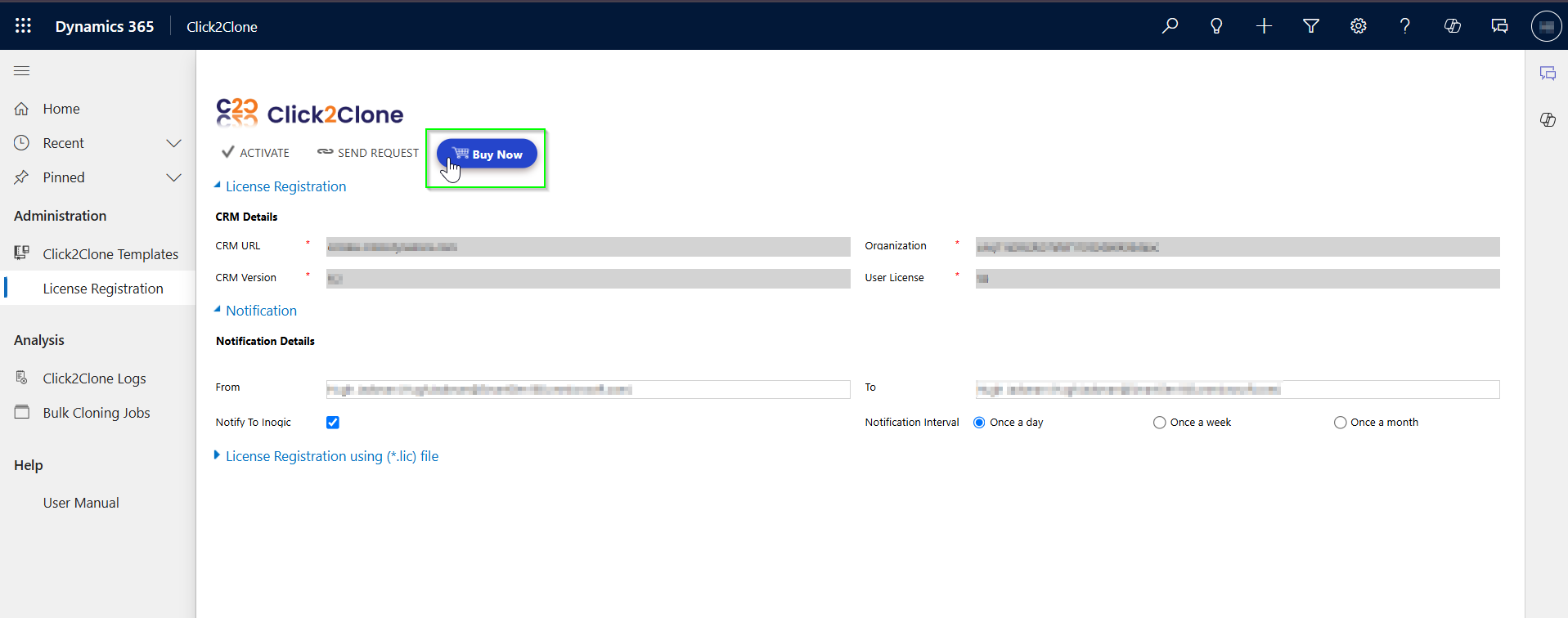Viewport: 1568px width, 618px height.
Task: Click the plus quick create icon
Action: click(x=1264, y=26)
